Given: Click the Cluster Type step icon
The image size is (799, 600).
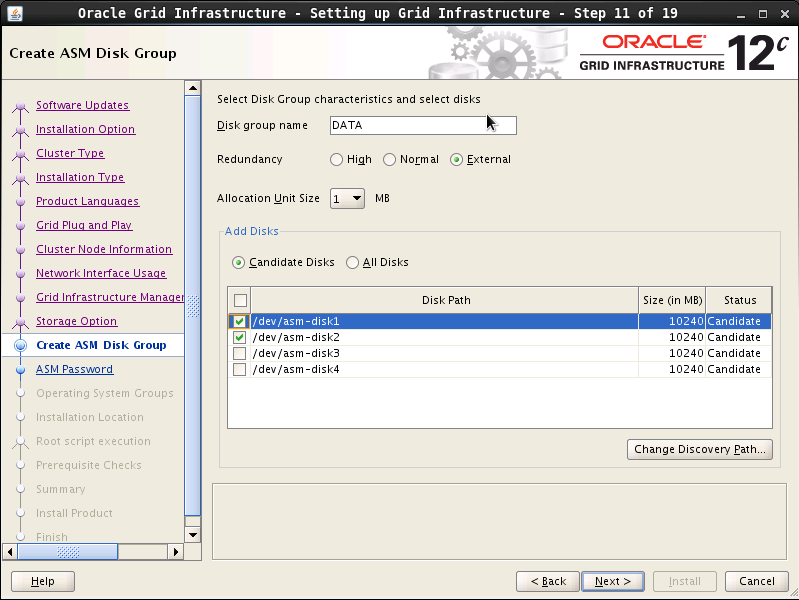Looking at the screenshot, I should (20, 154).
